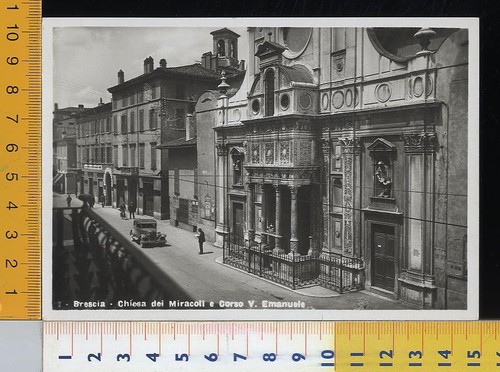Click the number 6 on the vertical yellow ruler
The image size is (500, 372).
[12, 148]
